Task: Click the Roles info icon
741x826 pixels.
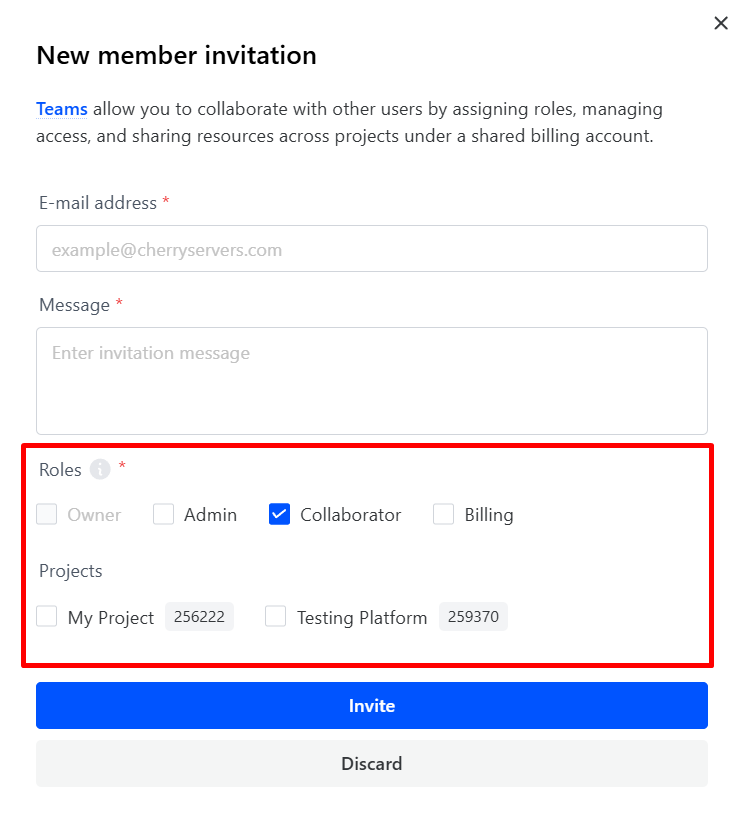Action: click(x=99, y=469)
